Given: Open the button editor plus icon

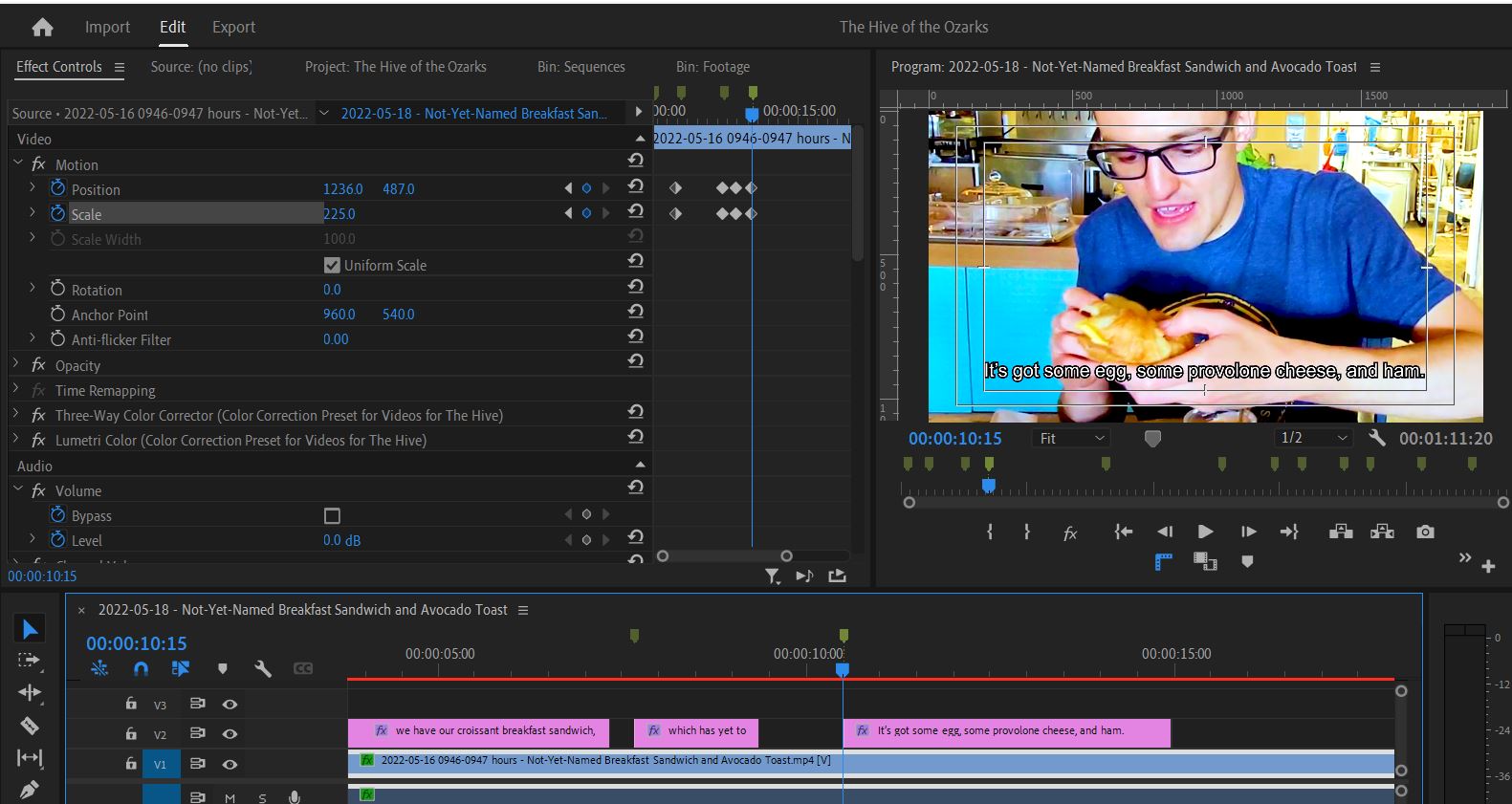Looking at the screenshot, I should click(x=1488, y=566).
